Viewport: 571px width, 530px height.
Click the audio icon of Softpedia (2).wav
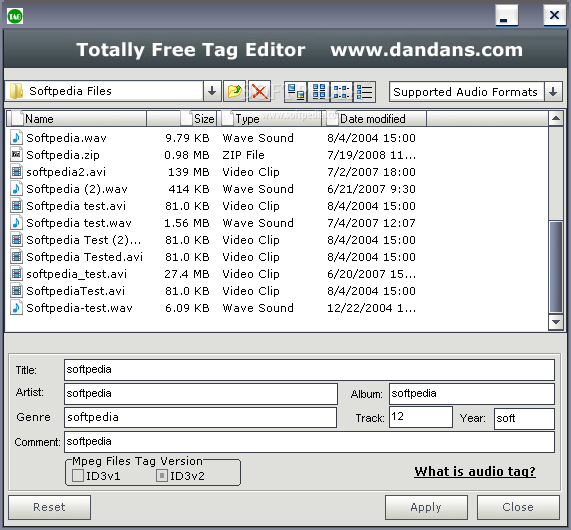tap(16, 189)
